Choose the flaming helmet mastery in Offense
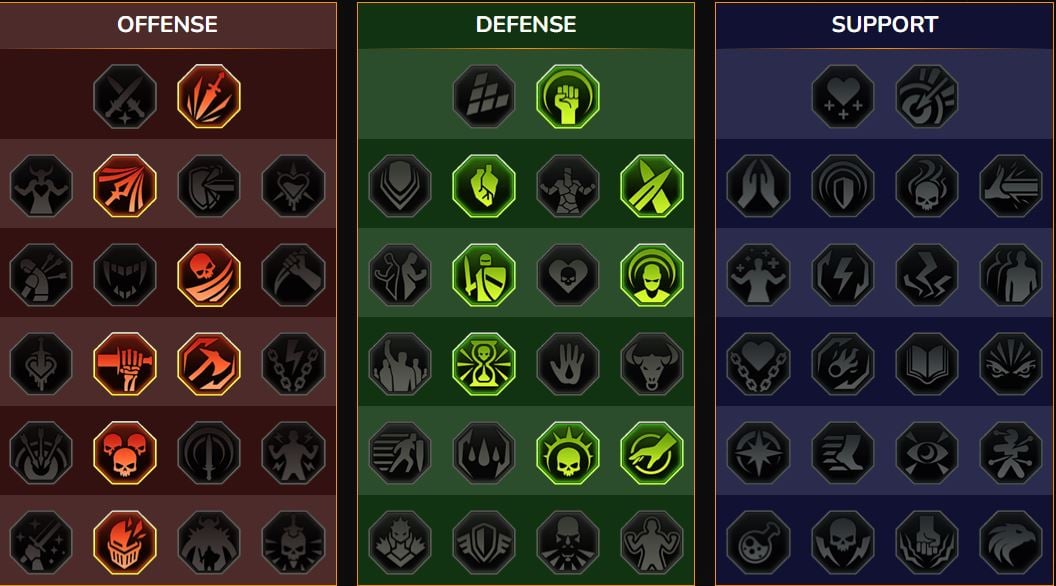The height and width of the screenshot is (586, 1056). (x=125, y=542)
